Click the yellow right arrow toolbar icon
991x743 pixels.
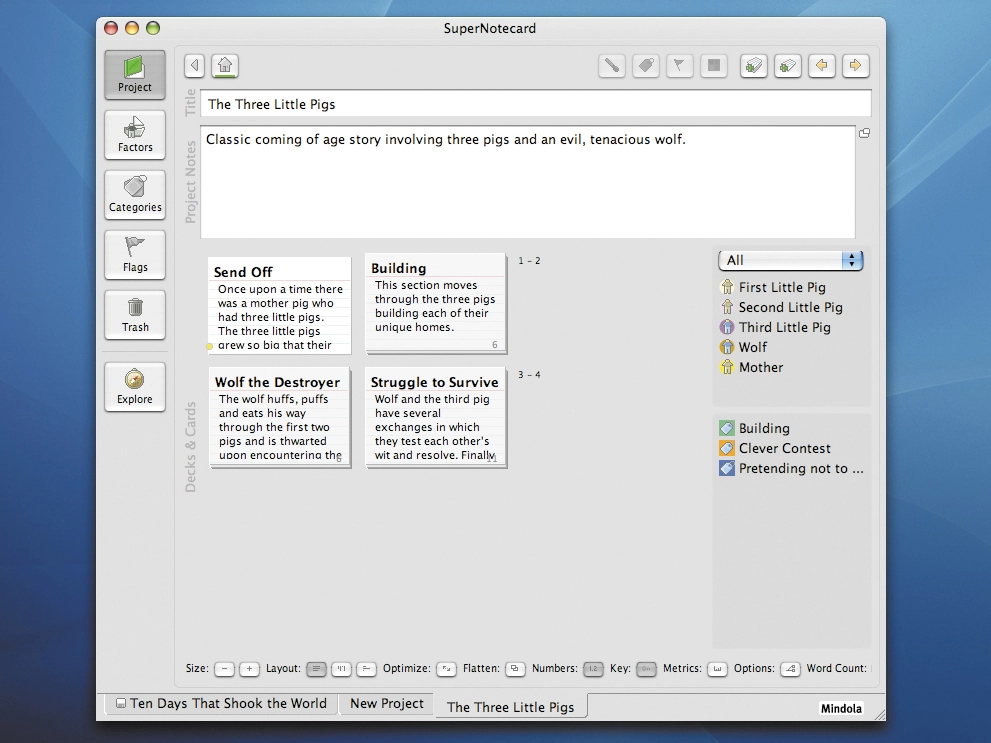click(855, 66)
